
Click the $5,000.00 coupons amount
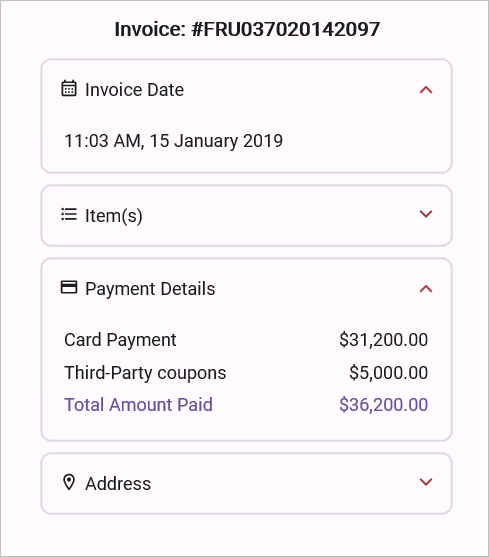389,373
